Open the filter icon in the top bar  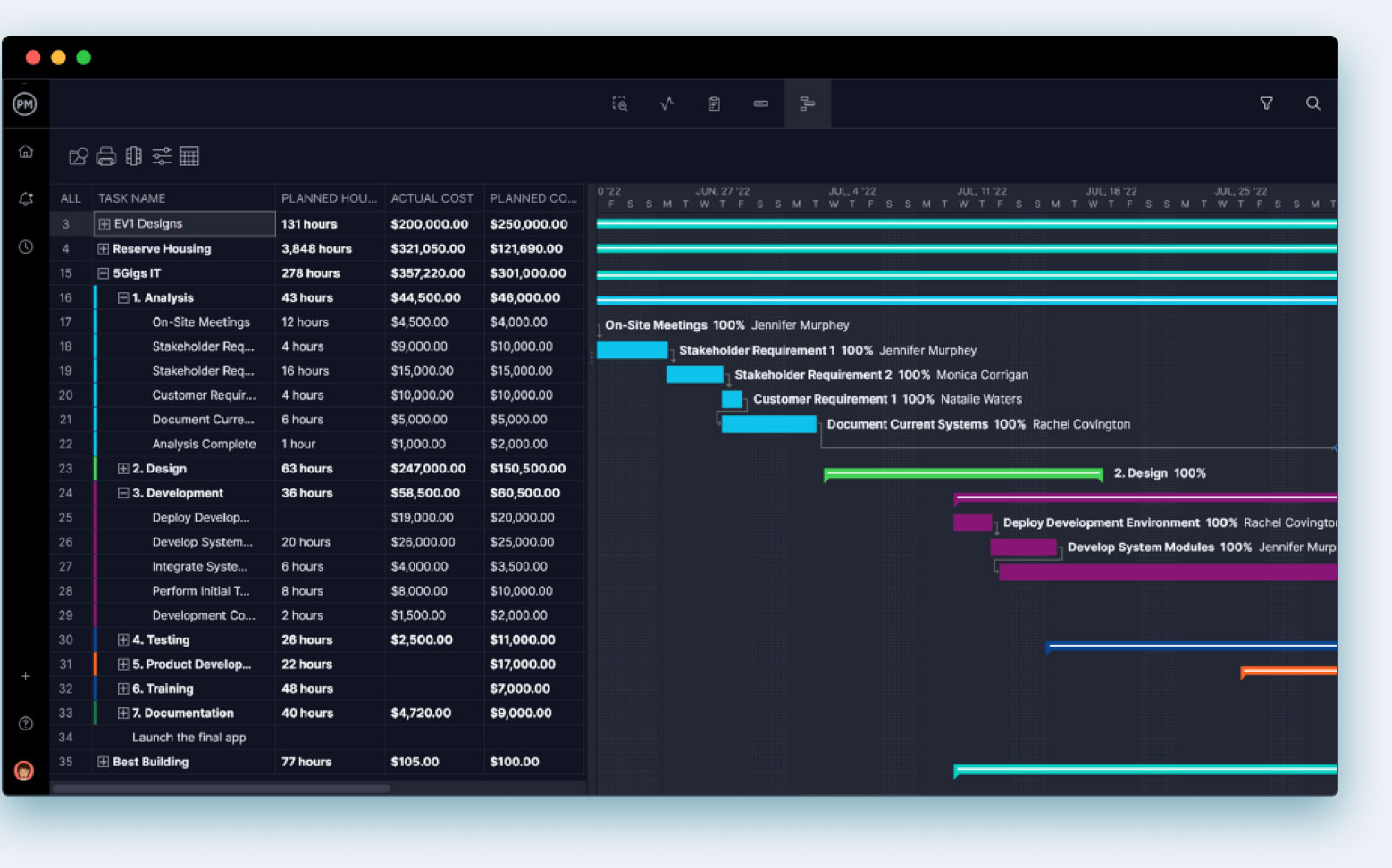(x=1266, y=104)
